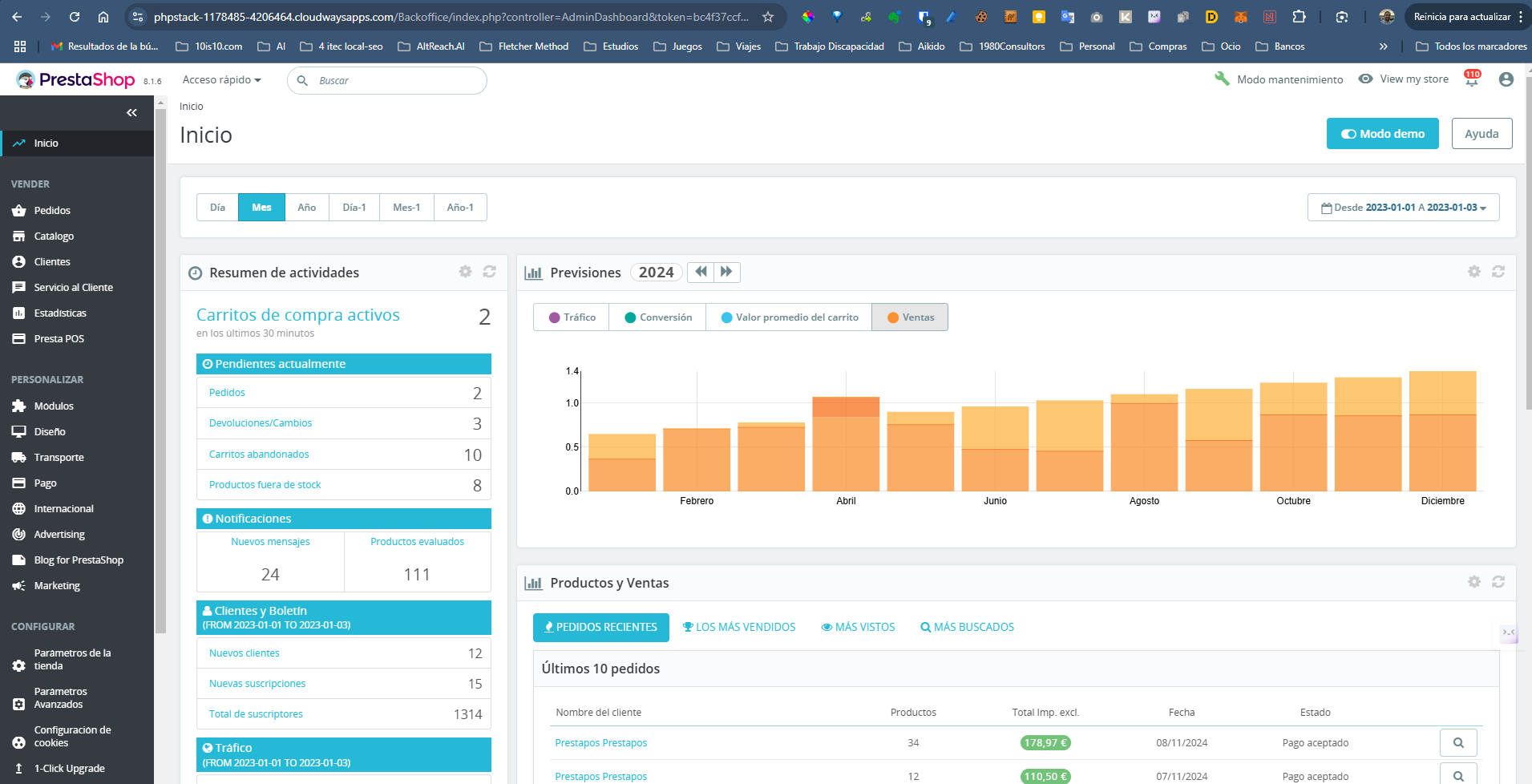Go to previous year in Previsiones
The width and height of the screenshot is (1532, 784).
coord(701,272)
